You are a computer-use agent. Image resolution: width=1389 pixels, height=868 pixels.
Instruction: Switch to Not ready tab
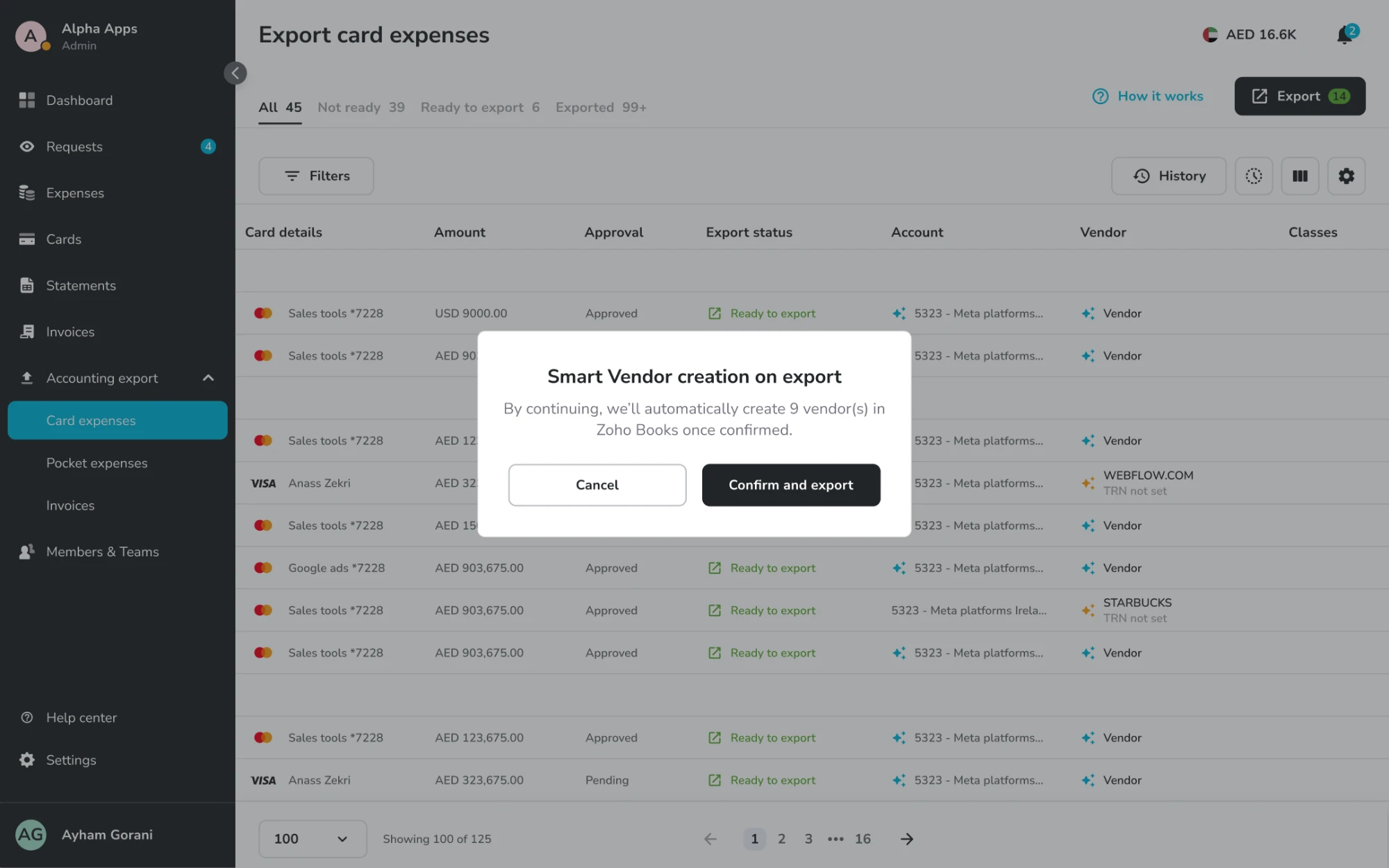[x=361, y=107]
